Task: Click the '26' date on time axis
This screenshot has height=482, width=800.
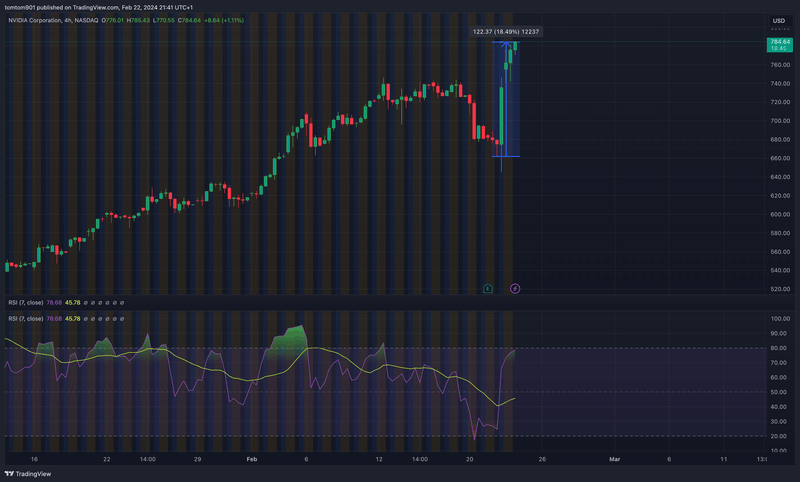Action: 542,460
